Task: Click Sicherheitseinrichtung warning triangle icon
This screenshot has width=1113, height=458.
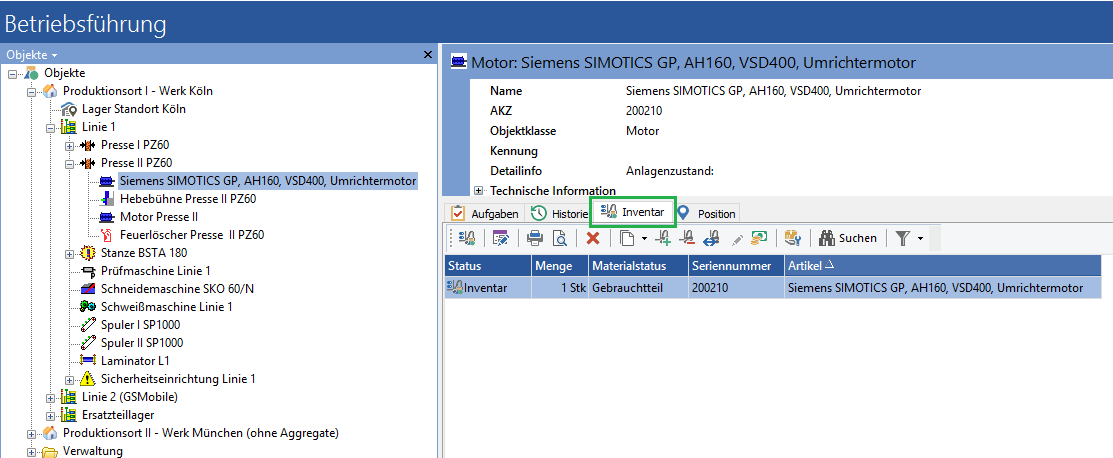Action: pyautogui.click(x=88, y=378)
